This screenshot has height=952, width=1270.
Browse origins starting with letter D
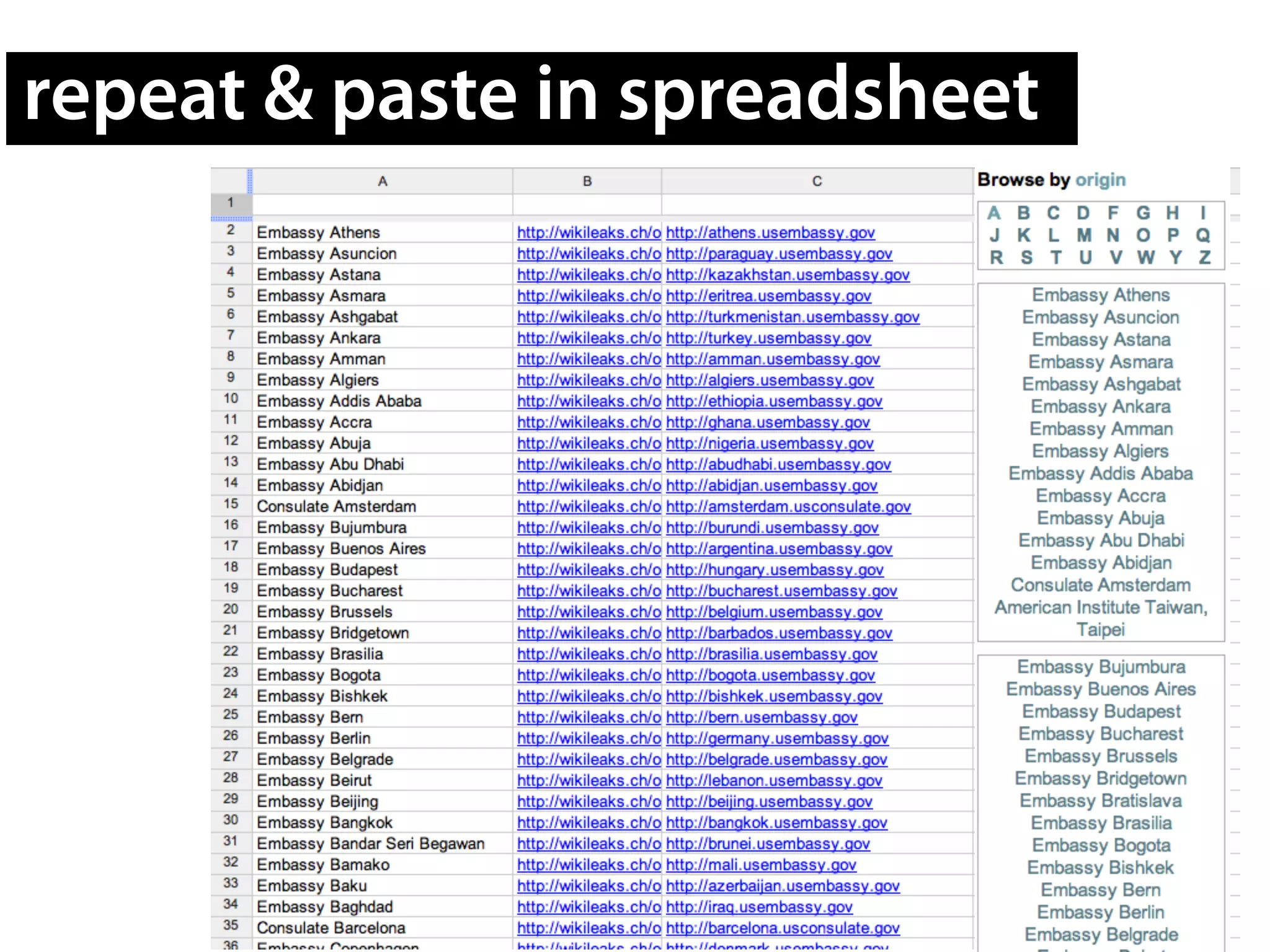(1083, 213)
